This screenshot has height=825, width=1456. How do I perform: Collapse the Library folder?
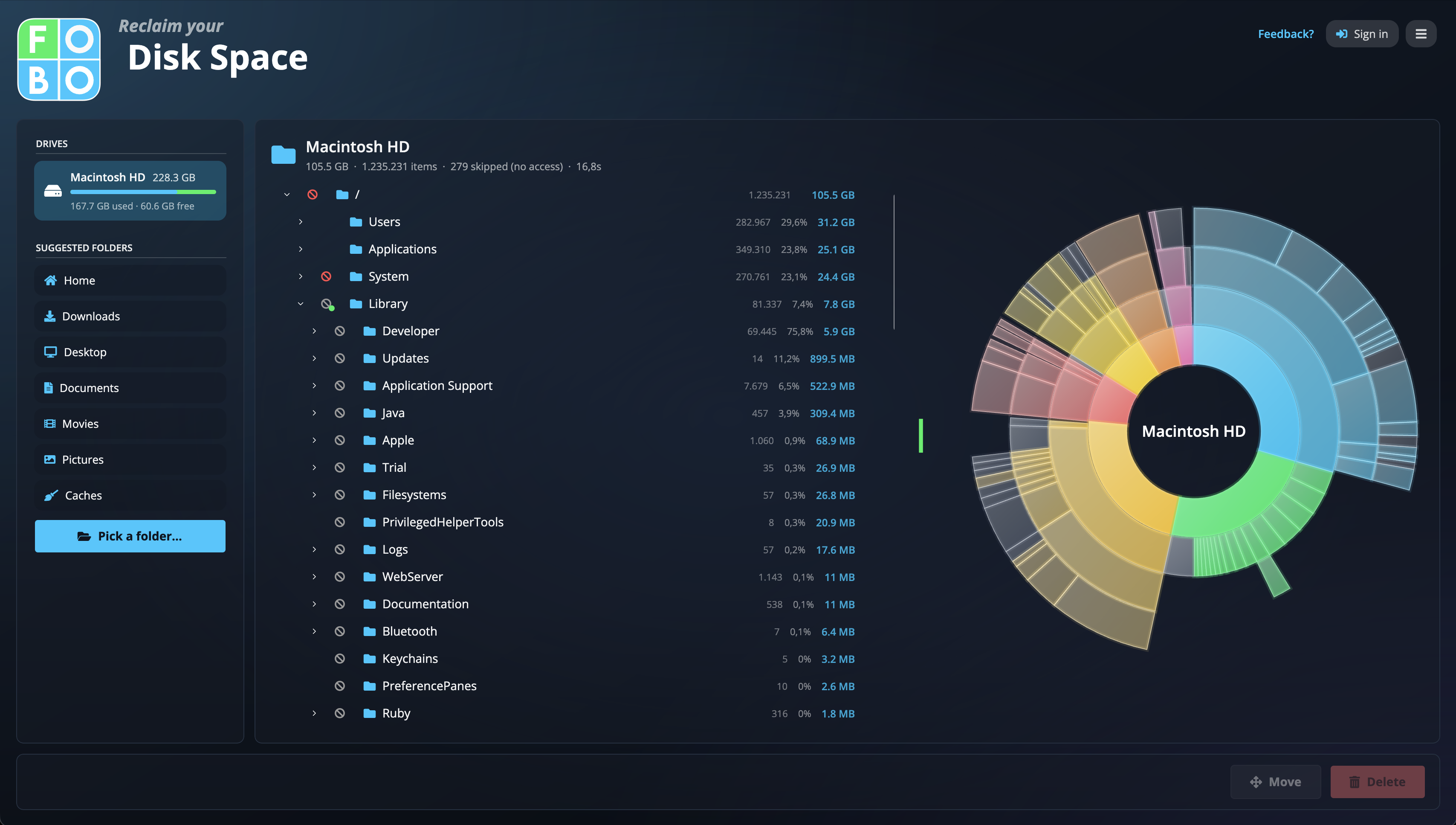(301, 304)
